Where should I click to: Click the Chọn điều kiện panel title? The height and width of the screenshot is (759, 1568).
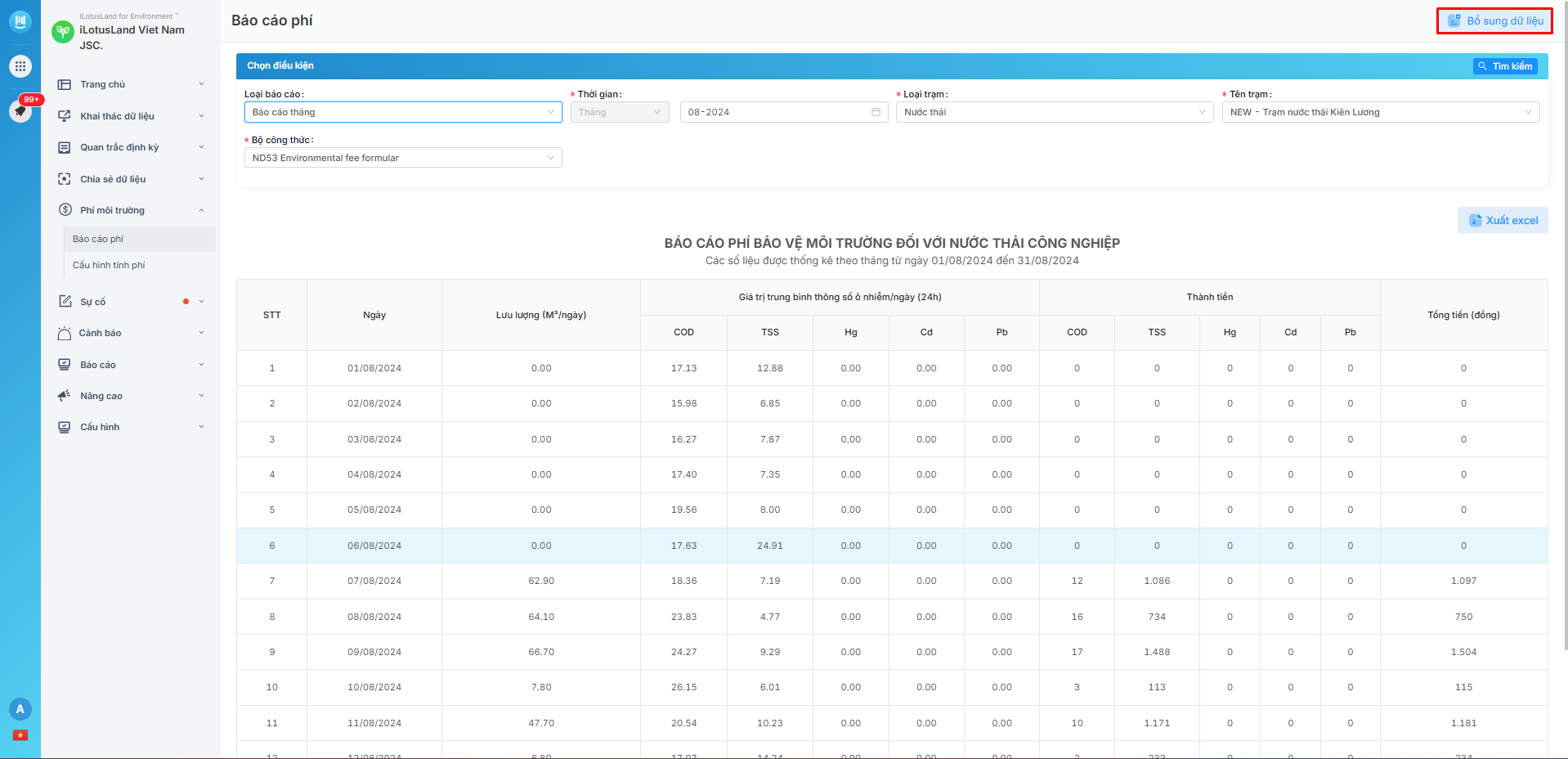tap(280, 65)
